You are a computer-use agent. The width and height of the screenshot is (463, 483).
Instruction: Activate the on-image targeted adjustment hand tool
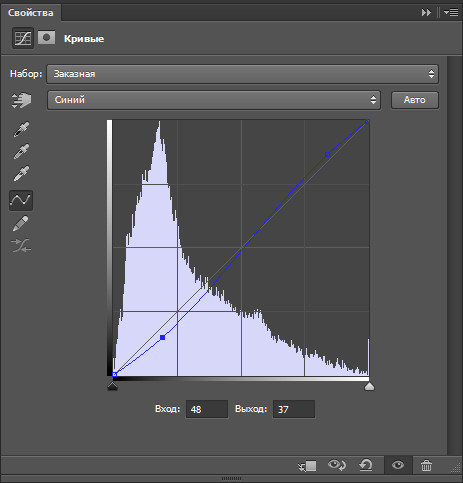pos(21,100)
